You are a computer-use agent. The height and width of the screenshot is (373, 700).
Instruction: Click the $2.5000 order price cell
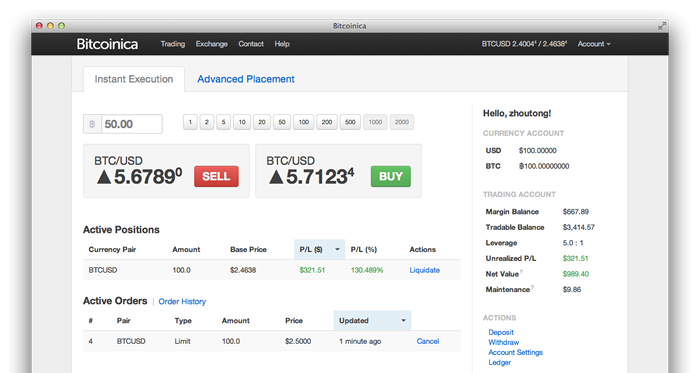pyautogui.click(x=298, y=341)
